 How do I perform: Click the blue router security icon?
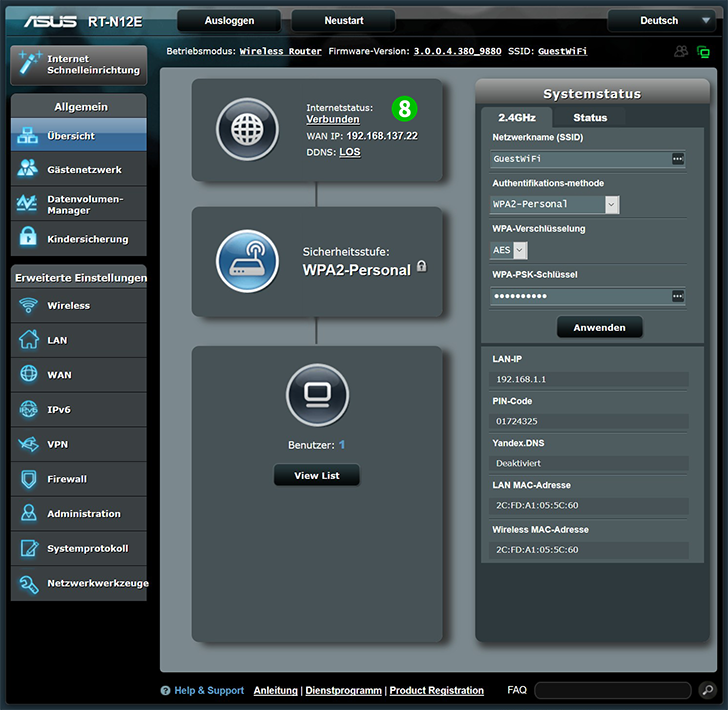point(247,261)
